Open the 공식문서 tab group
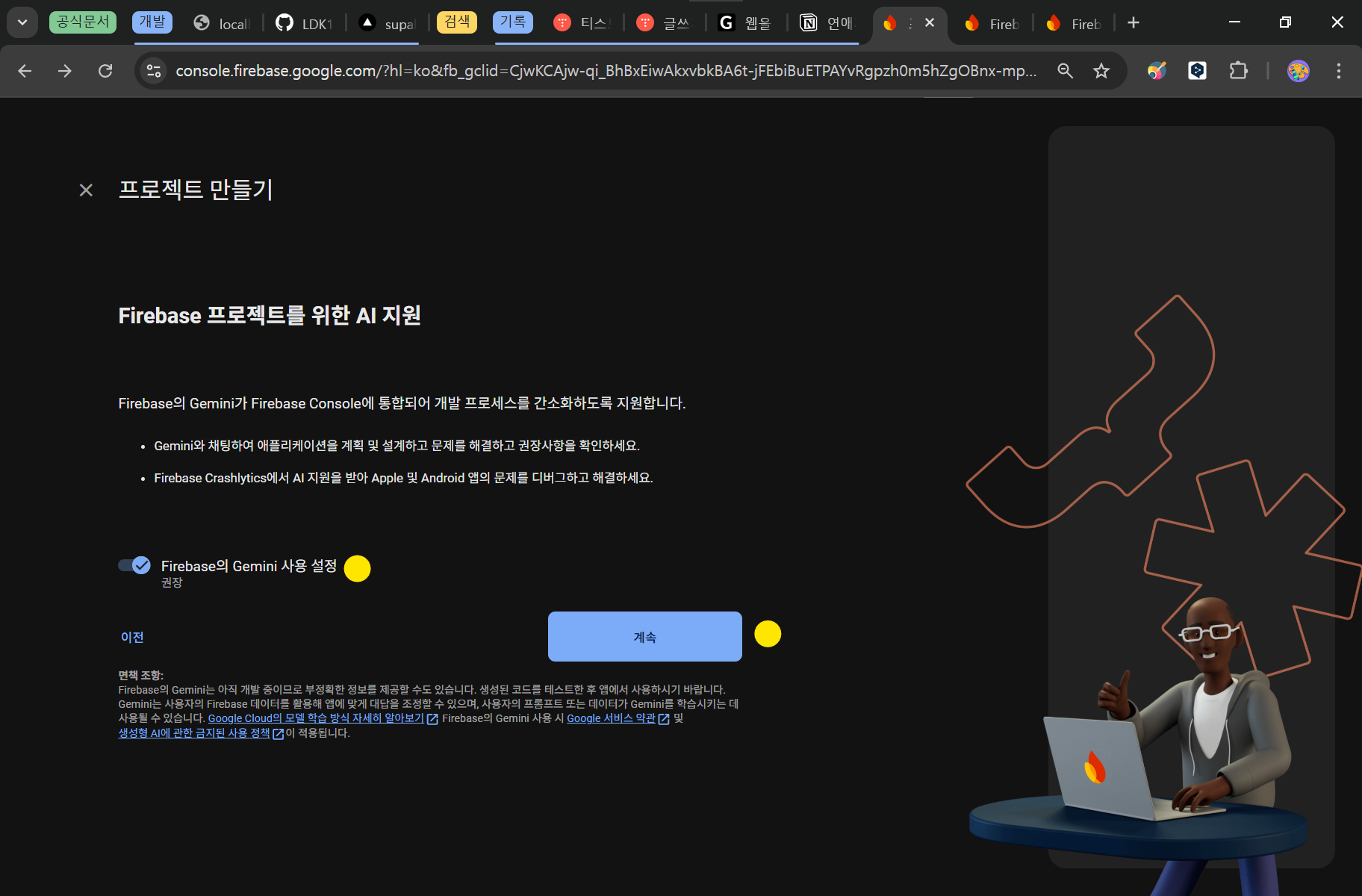This screenshot has height=896, width=1362. pos(83,22)
